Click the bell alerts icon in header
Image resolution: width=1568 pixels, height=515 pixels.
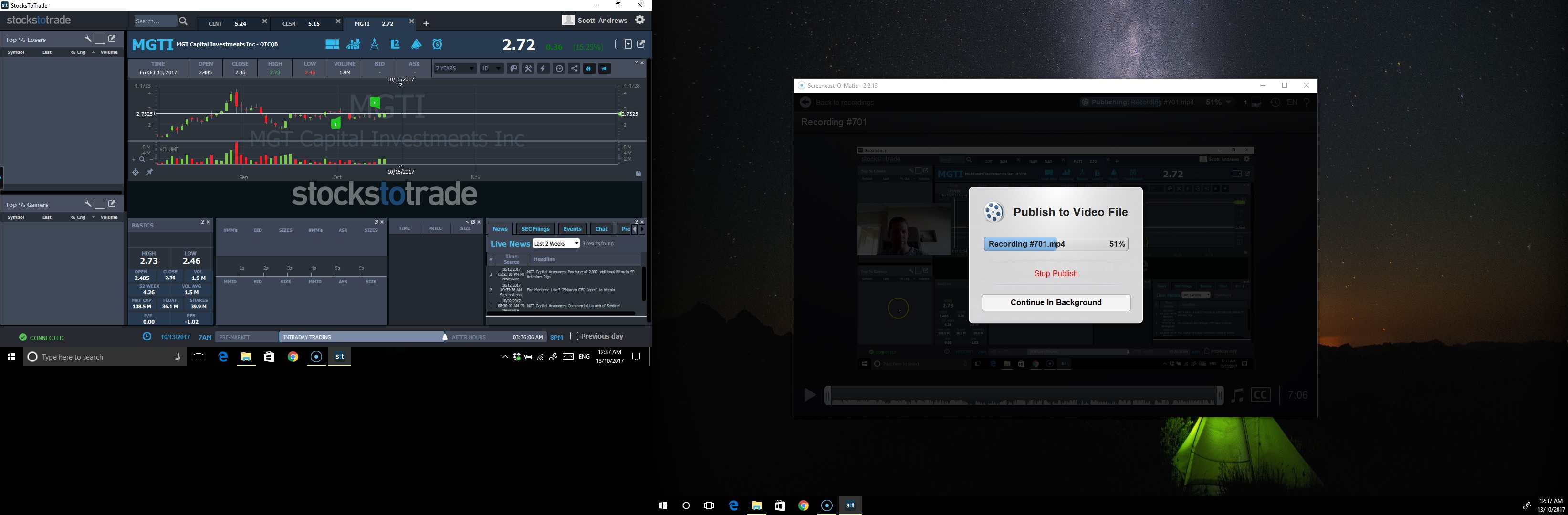pos(417,44)
